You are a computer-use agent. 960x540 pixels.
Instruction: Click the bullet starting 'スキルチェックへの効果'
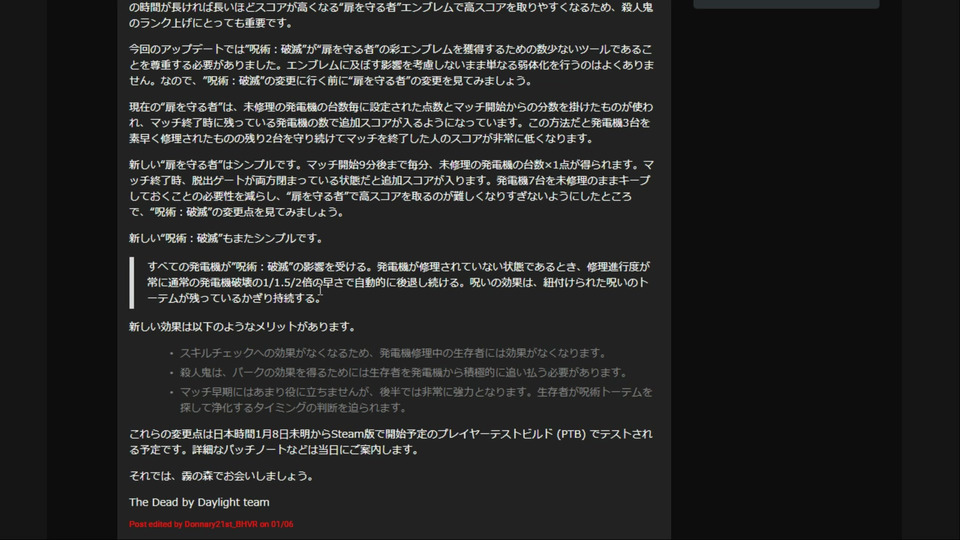click(394, 353)
